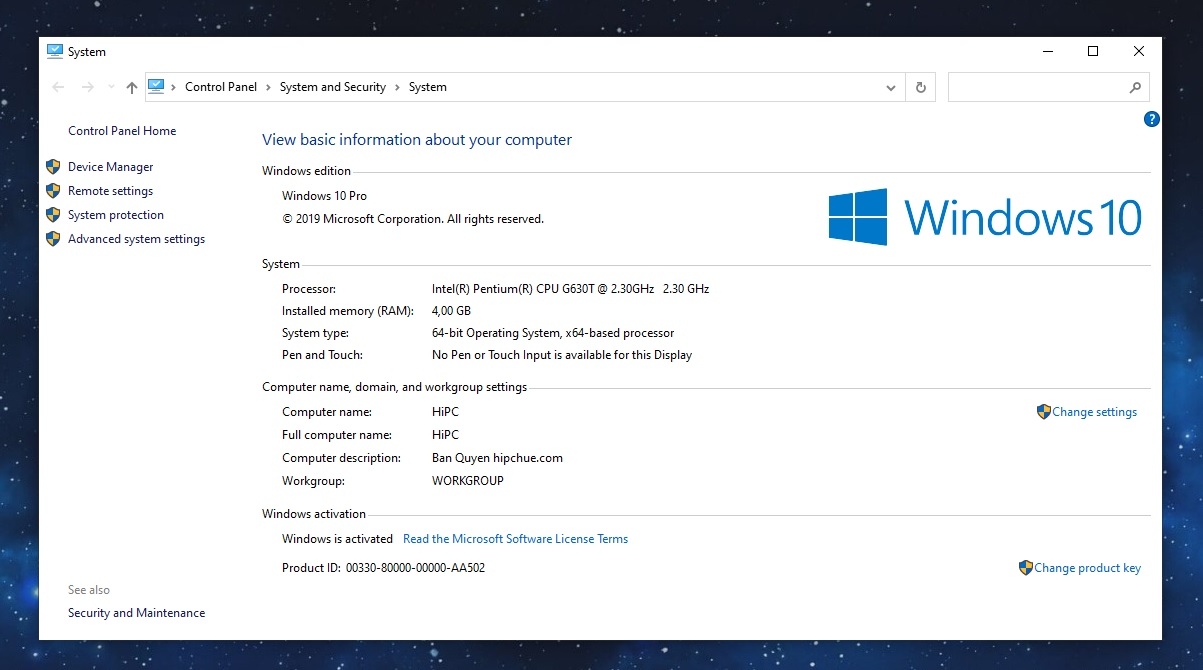Image resolution: width=1203 pixels, height=670 pixels.
Task: Click the "Windows 10 Pro" edition text
Action: (324, 196)
